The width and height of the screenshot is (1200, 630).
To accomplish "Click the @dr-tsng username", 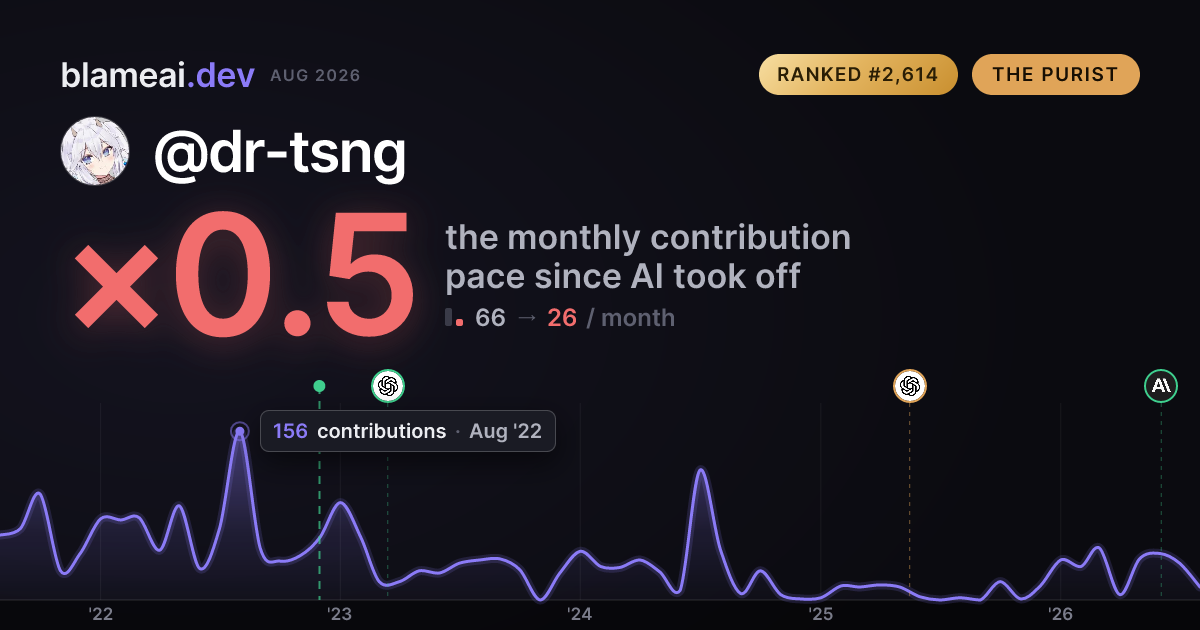I will (x=279, y=153).
